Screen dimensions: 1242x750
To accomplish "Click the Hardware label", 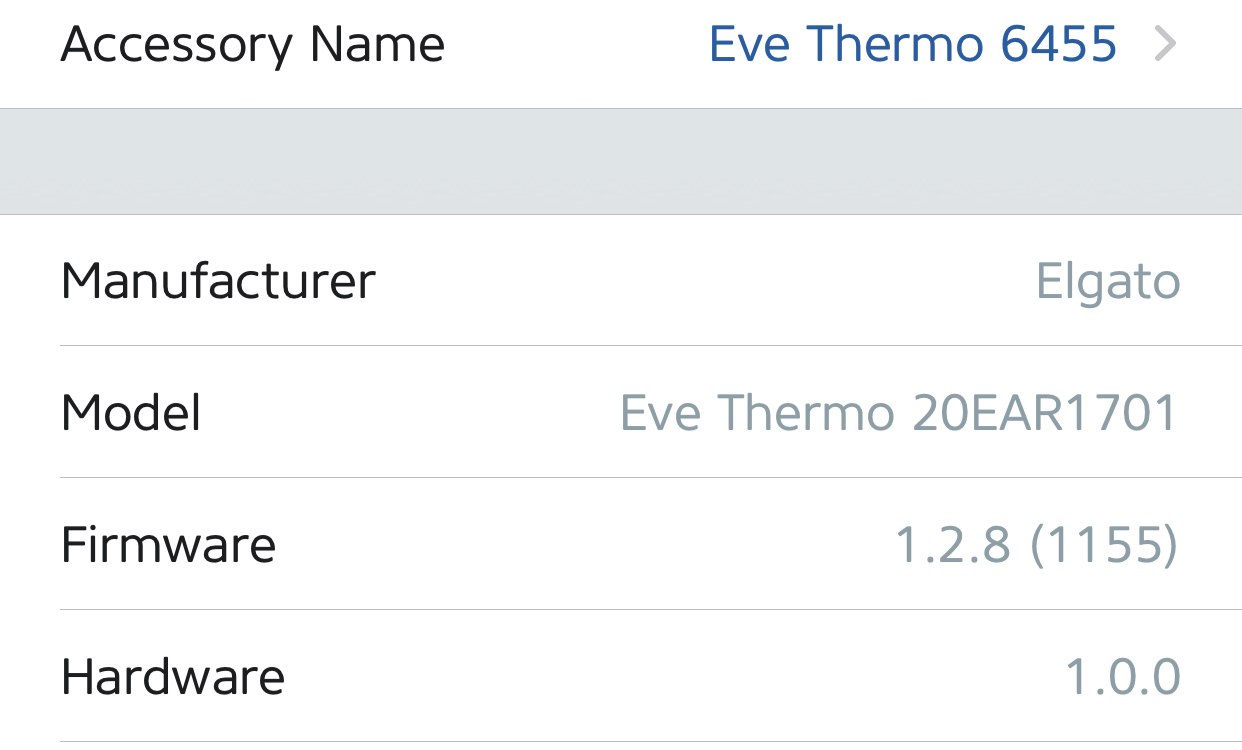I will [173, 677].
